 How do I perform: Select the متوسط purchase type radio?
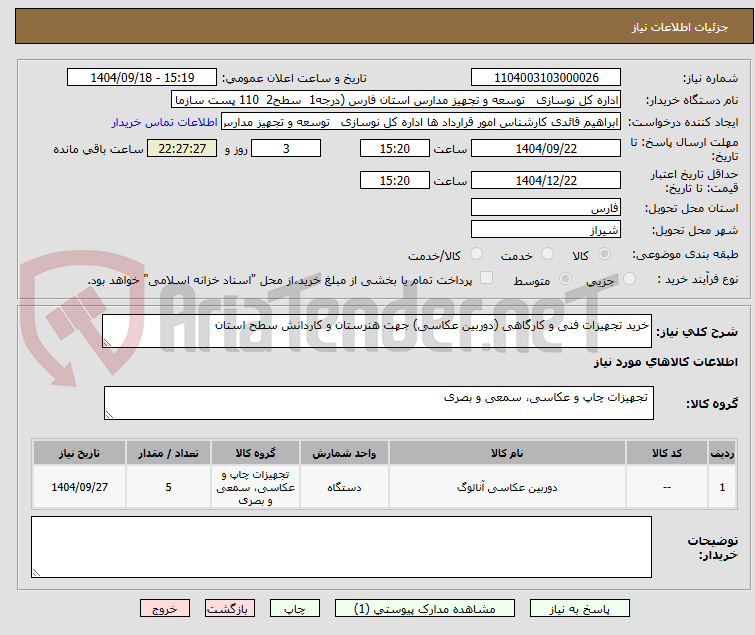[565, 279]
